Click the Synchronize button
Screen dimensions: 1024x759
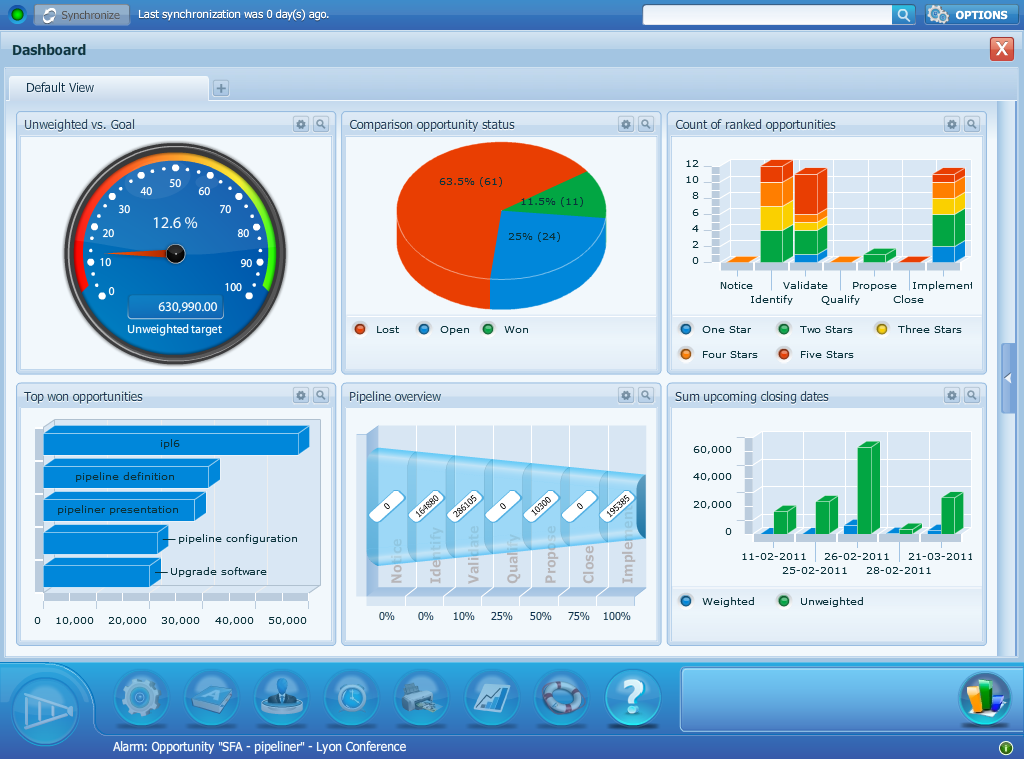tap(82, 14)
